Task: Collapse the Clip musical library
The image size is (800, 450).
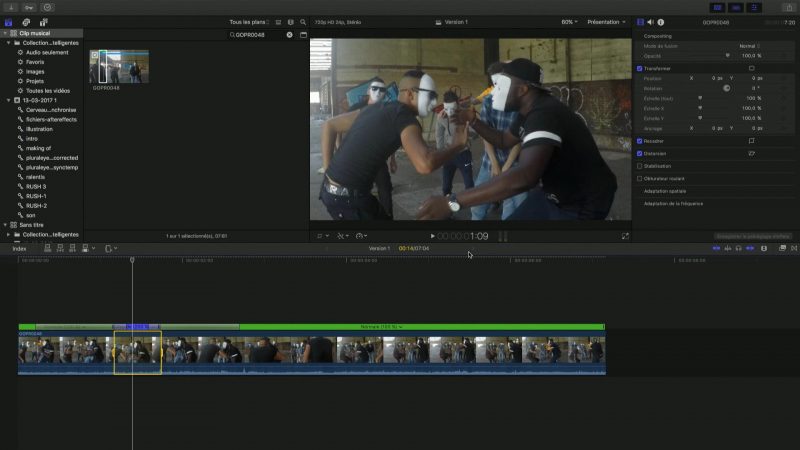Action: pos(6,33)
